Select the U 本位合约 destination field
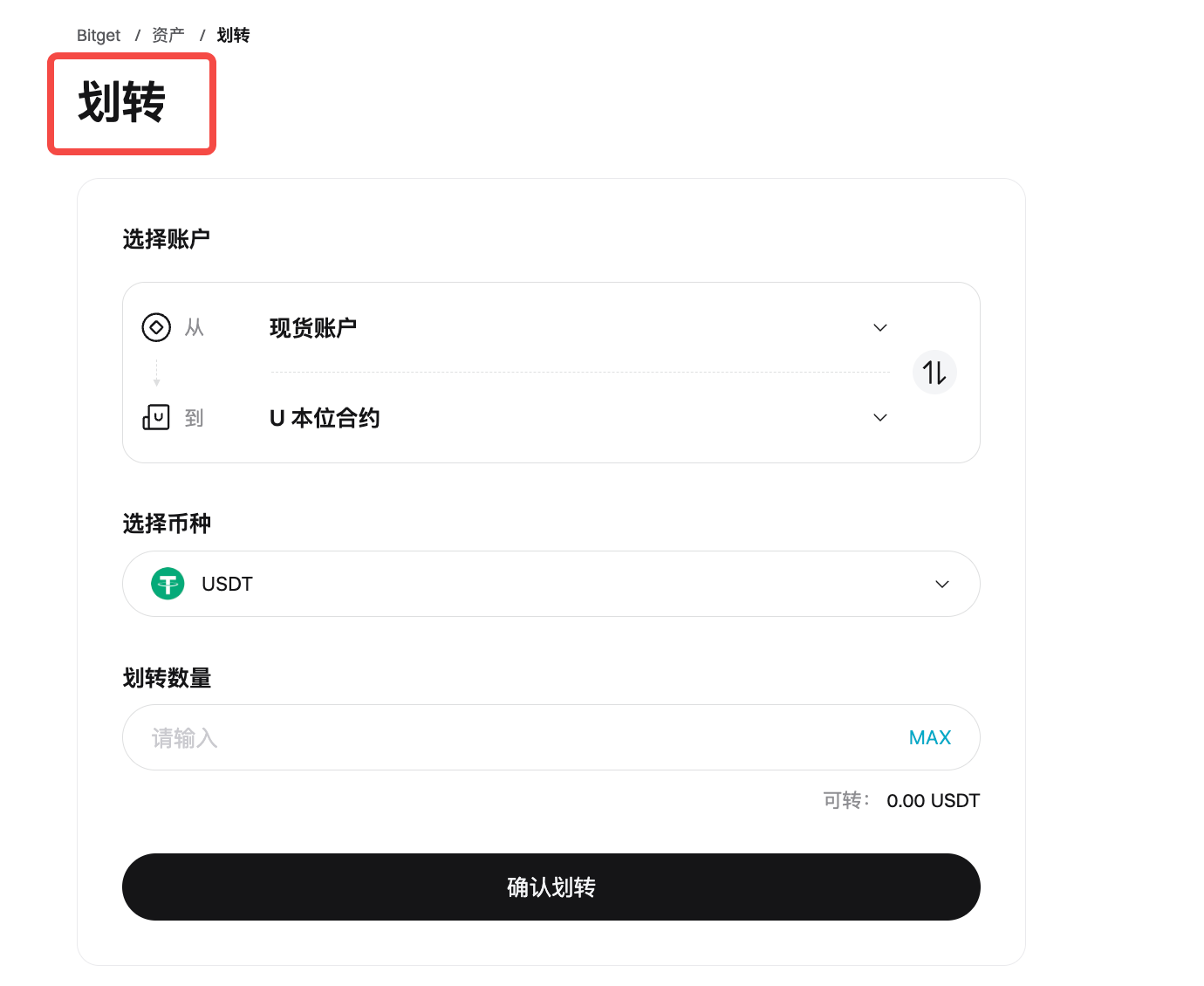The image size is (1204, 986). [325, 418]
